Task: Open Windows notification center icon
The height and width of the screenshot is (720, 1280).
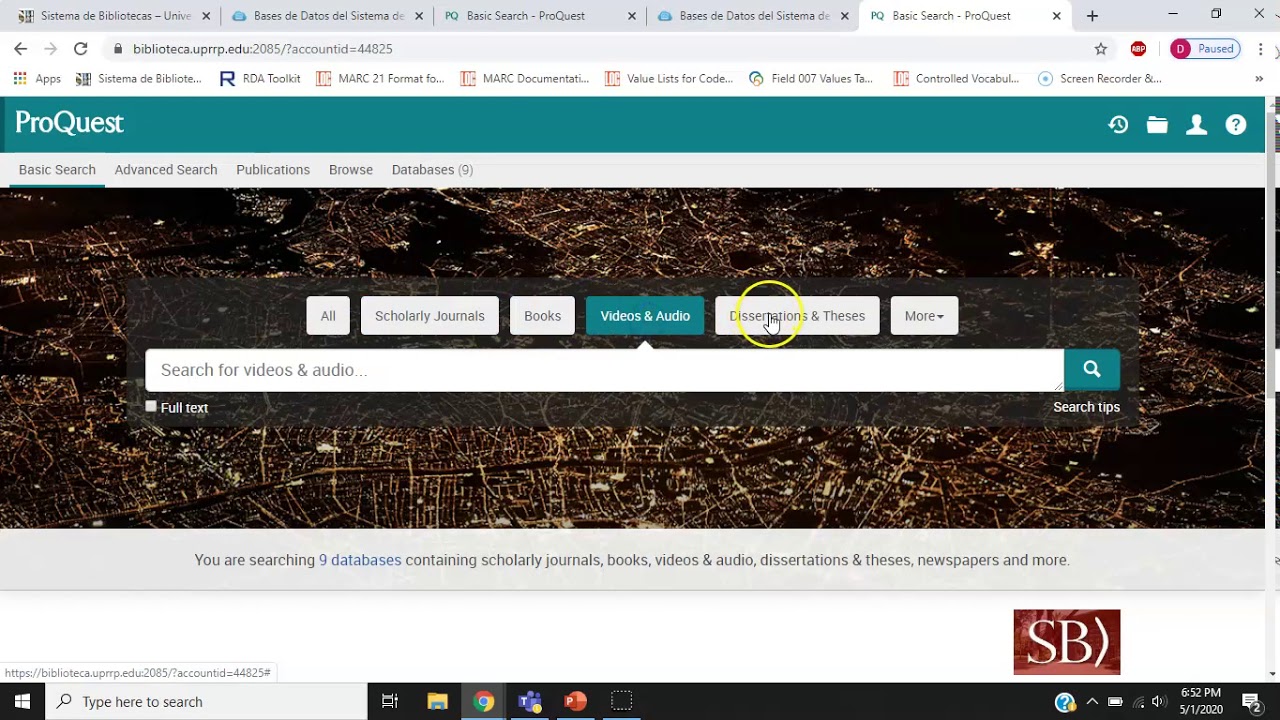Action: (x=1251, y=701)
